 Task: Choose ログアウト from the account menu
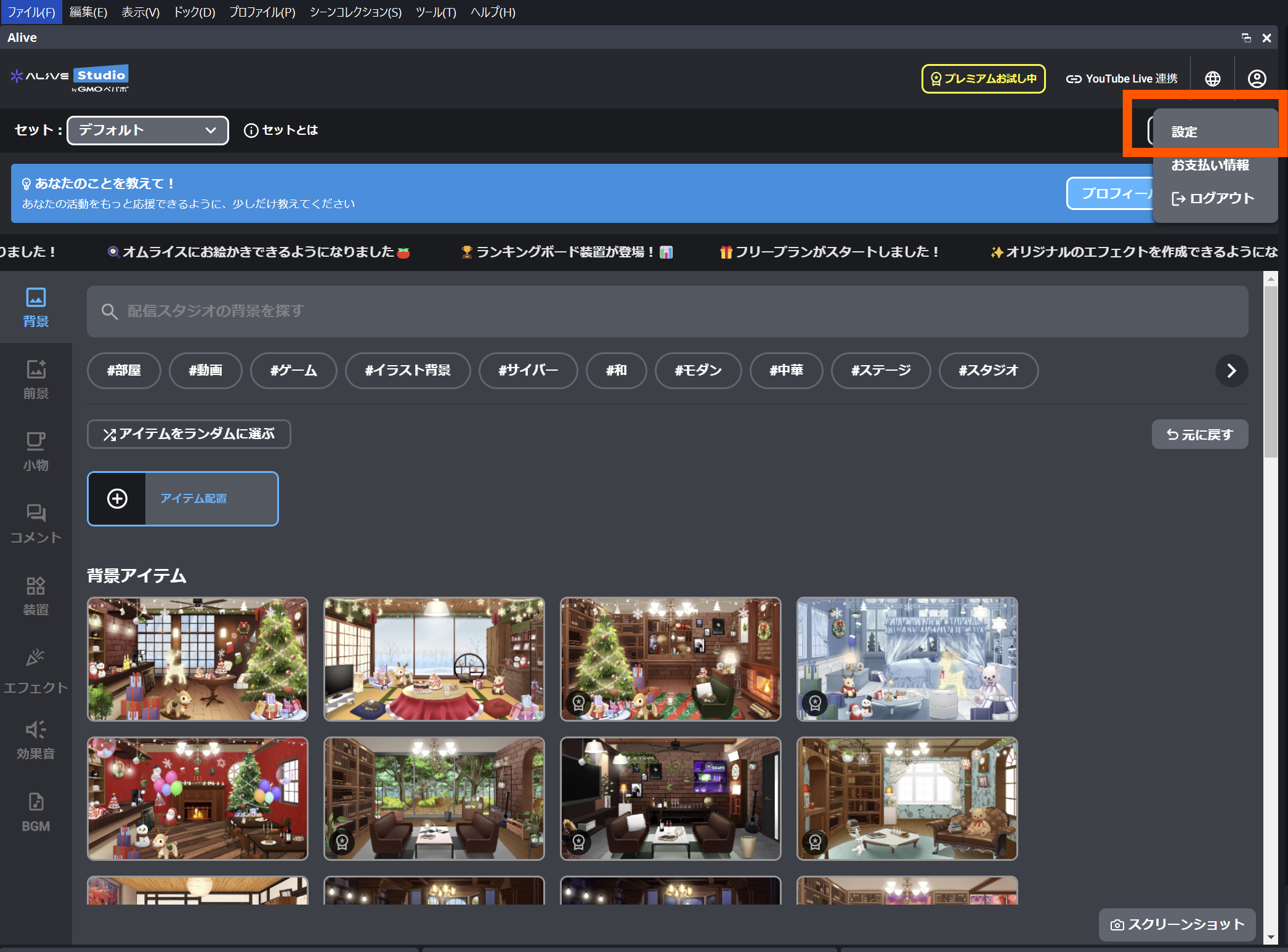tap(1213, 198)
